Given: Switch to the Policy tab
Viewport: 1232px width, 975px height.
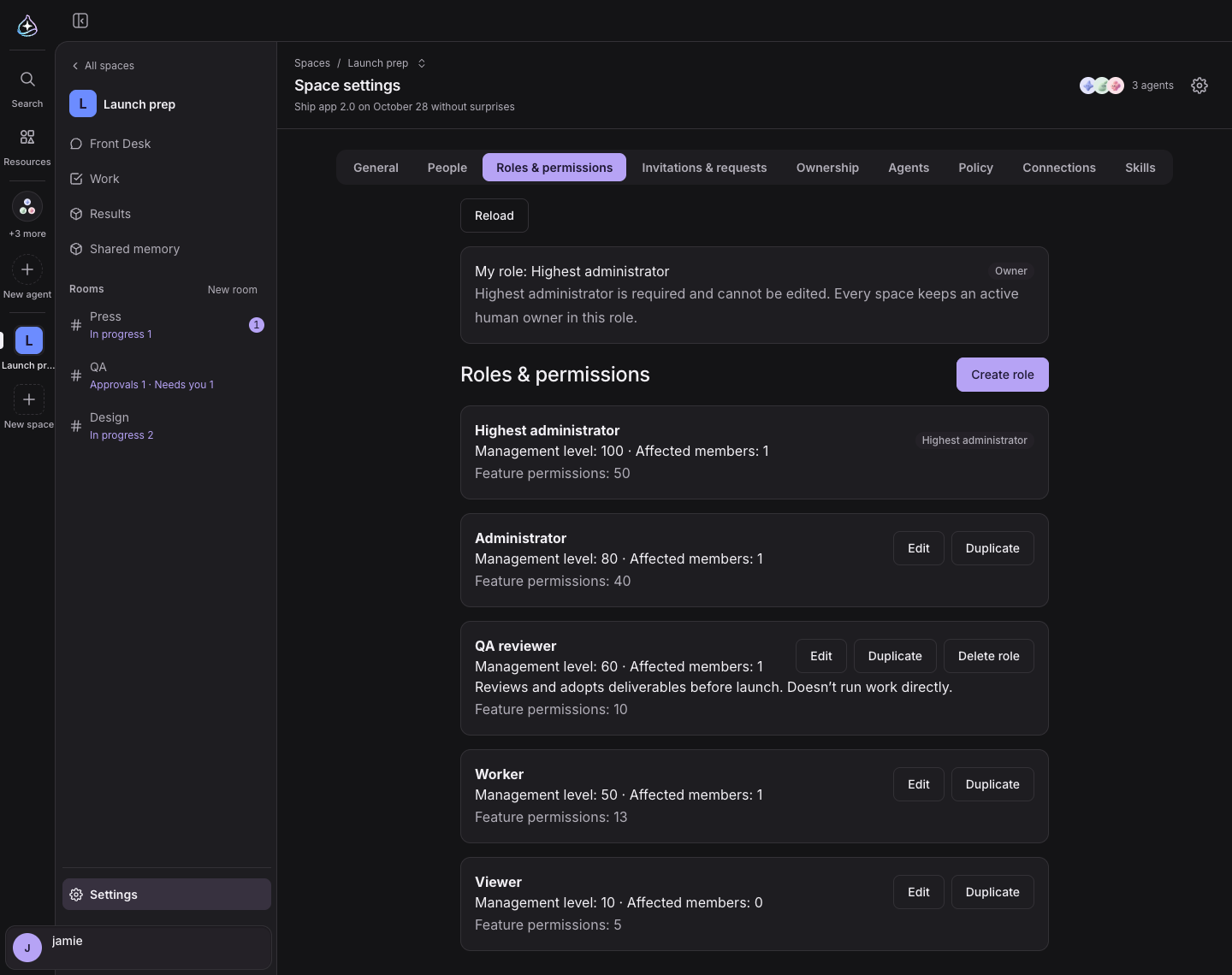Looking at the screenshot, I should pos(975,168).
